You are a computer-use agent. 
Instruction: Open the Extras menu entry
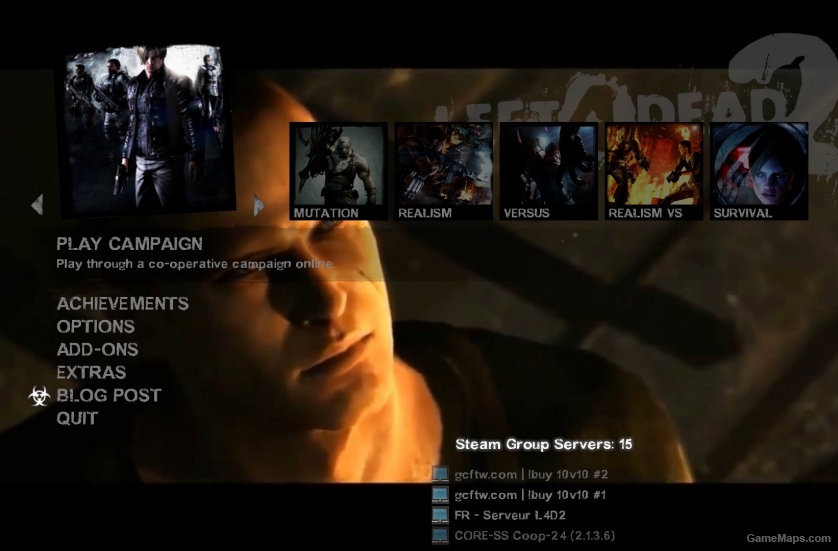91,372
